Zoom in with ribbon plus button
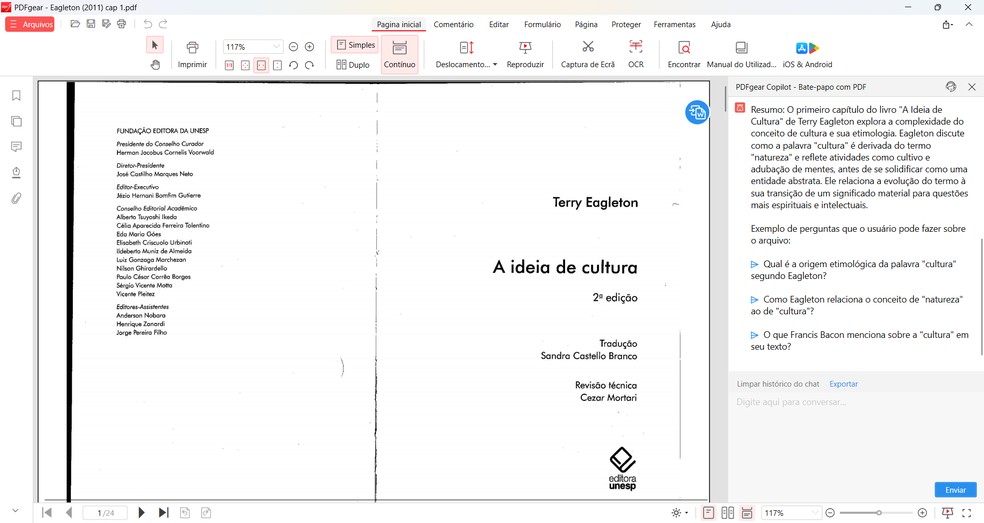This screenshot has height=523, width=984. pyautogui.click(x=309, y=46)
